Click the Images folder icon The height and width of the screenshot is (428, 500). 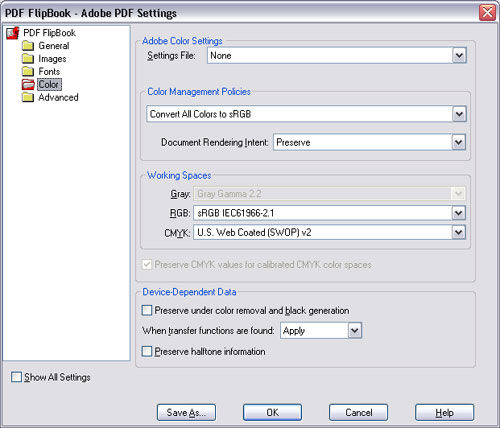(28, 59)
